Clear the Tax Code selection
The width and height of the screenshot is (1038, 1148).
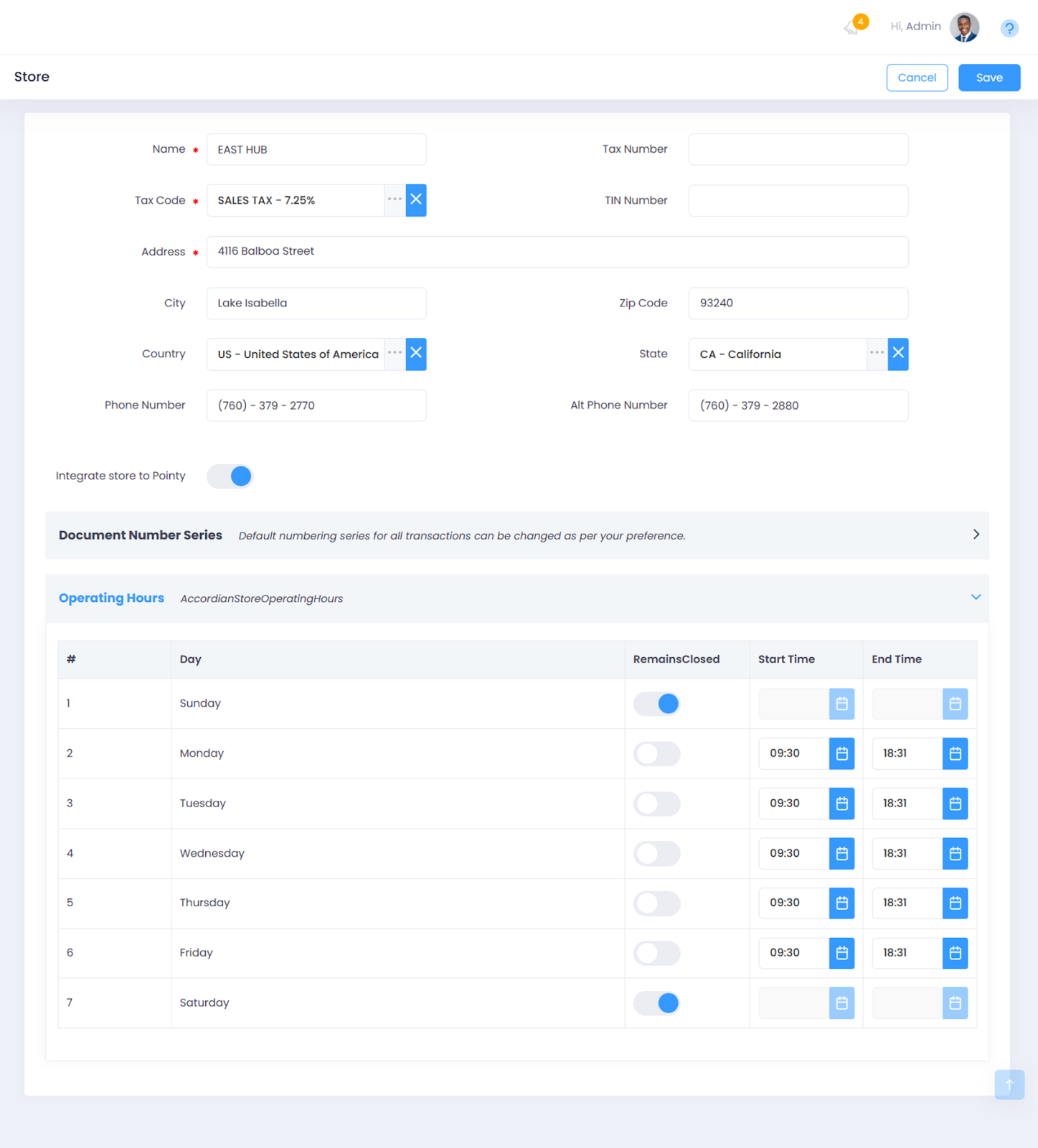[416, 200]
